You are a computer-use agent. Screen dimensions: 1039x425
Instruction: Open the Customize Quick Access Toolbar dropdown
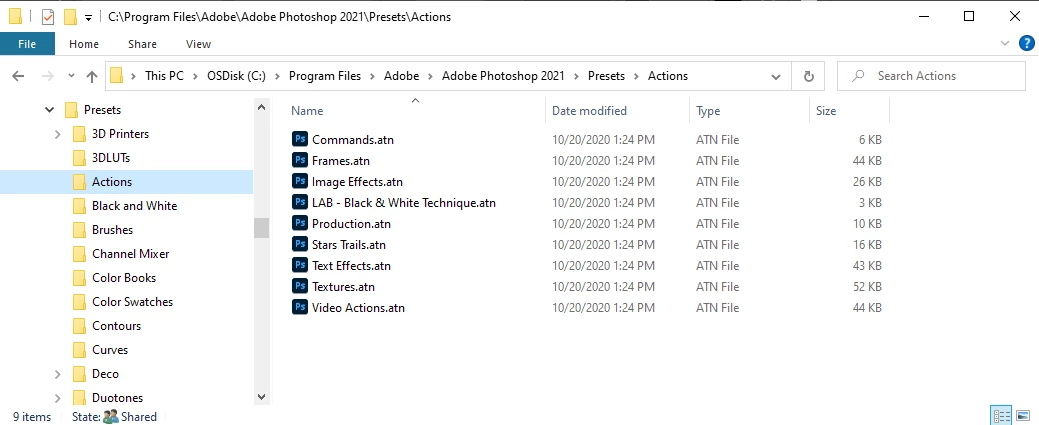tap(88, 18)
